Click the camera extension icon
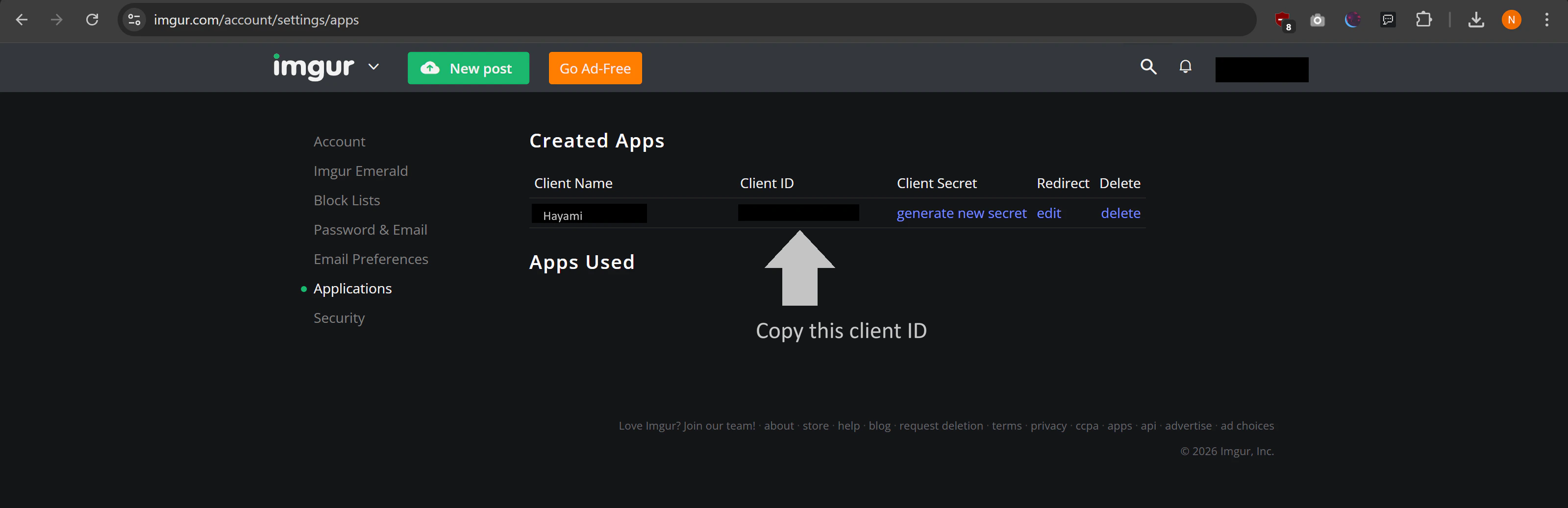 coord(1317,21)
